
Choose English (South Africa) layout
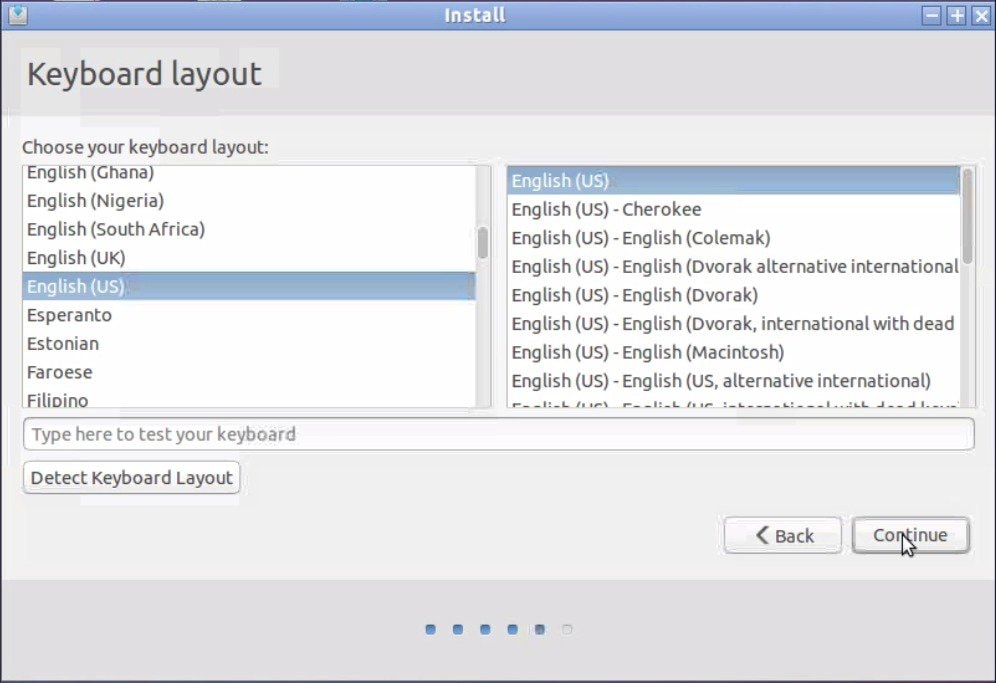[x=248, y=229]
